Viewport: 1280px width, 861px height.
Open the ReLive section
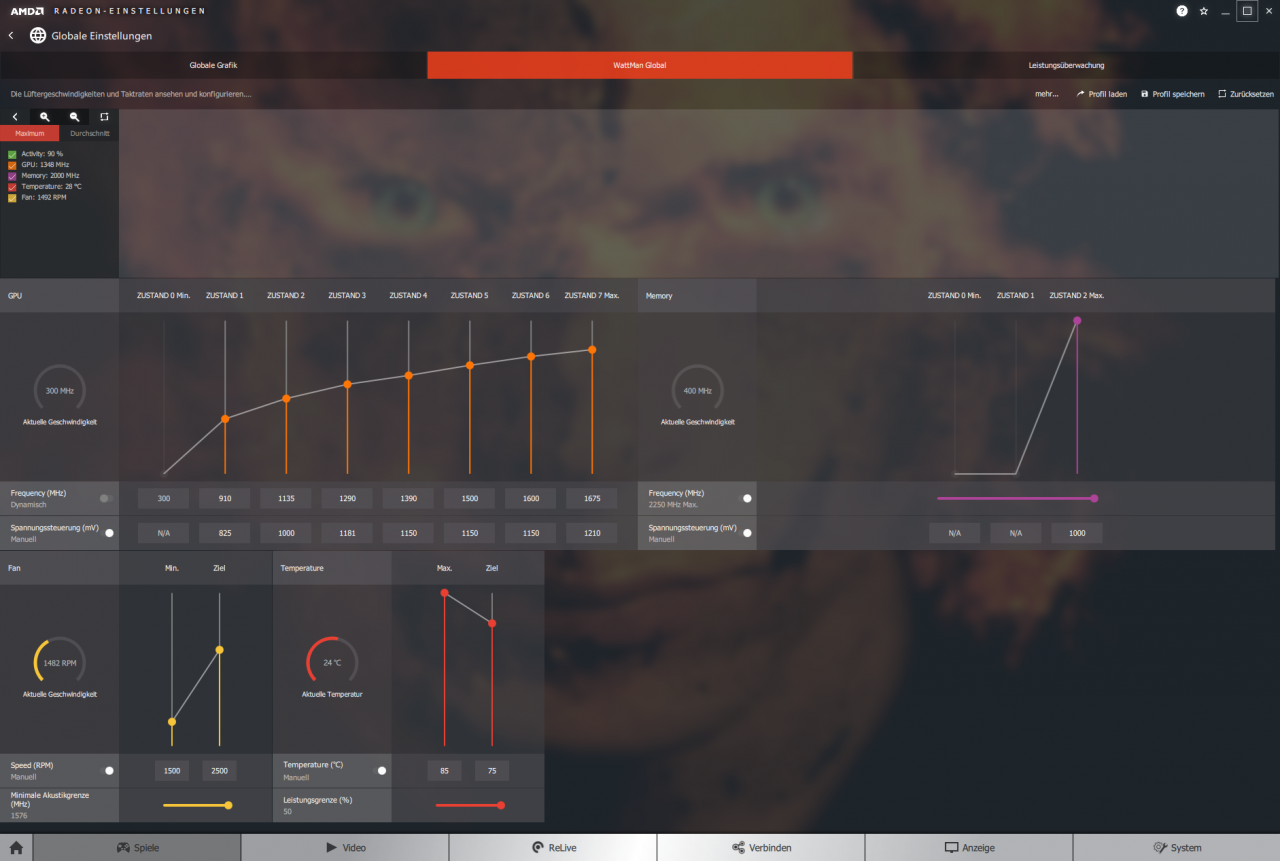tap(553, 847)
